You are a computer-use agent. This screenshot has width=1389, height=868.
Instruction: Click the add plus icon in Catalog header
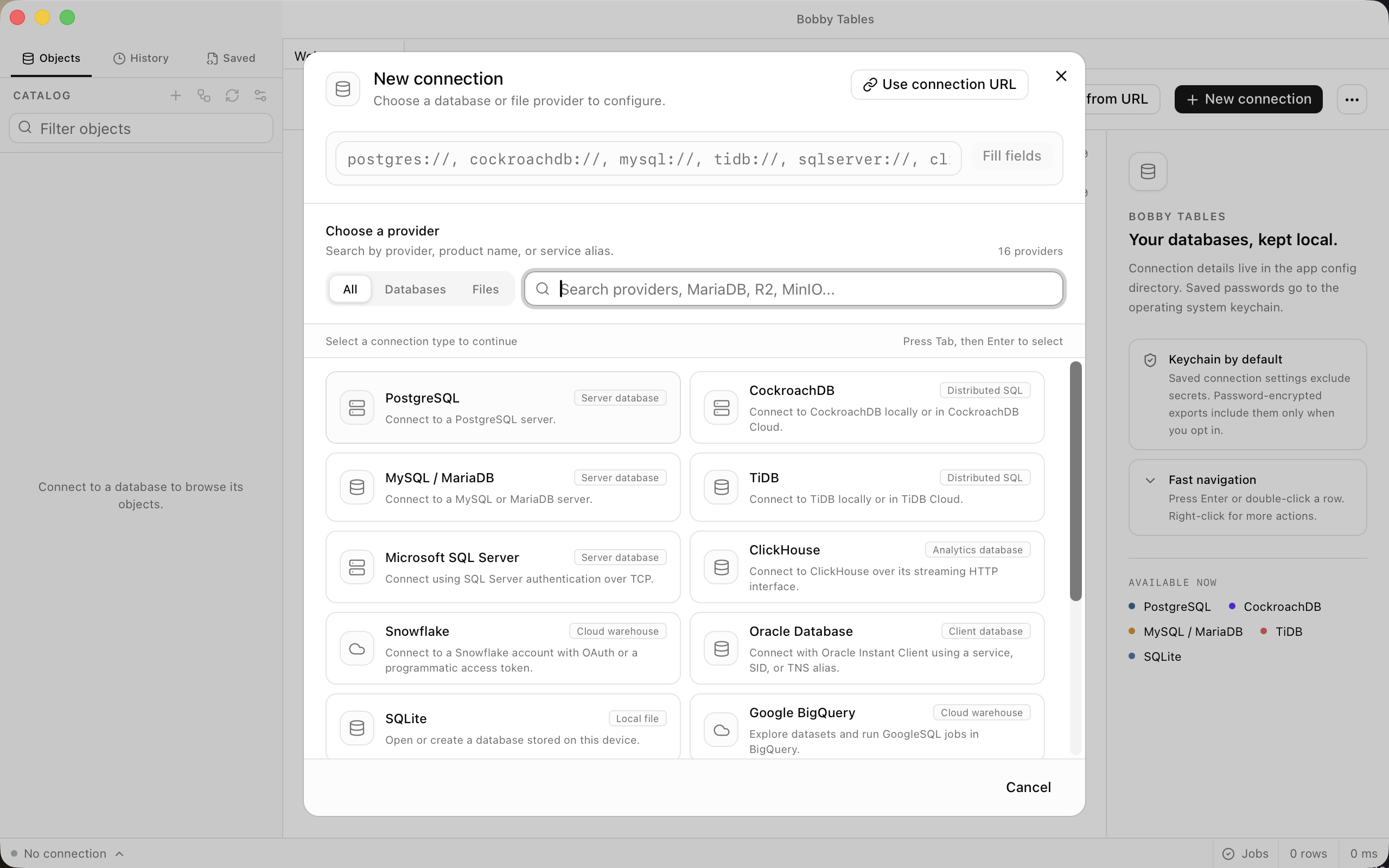pos(176,95)
